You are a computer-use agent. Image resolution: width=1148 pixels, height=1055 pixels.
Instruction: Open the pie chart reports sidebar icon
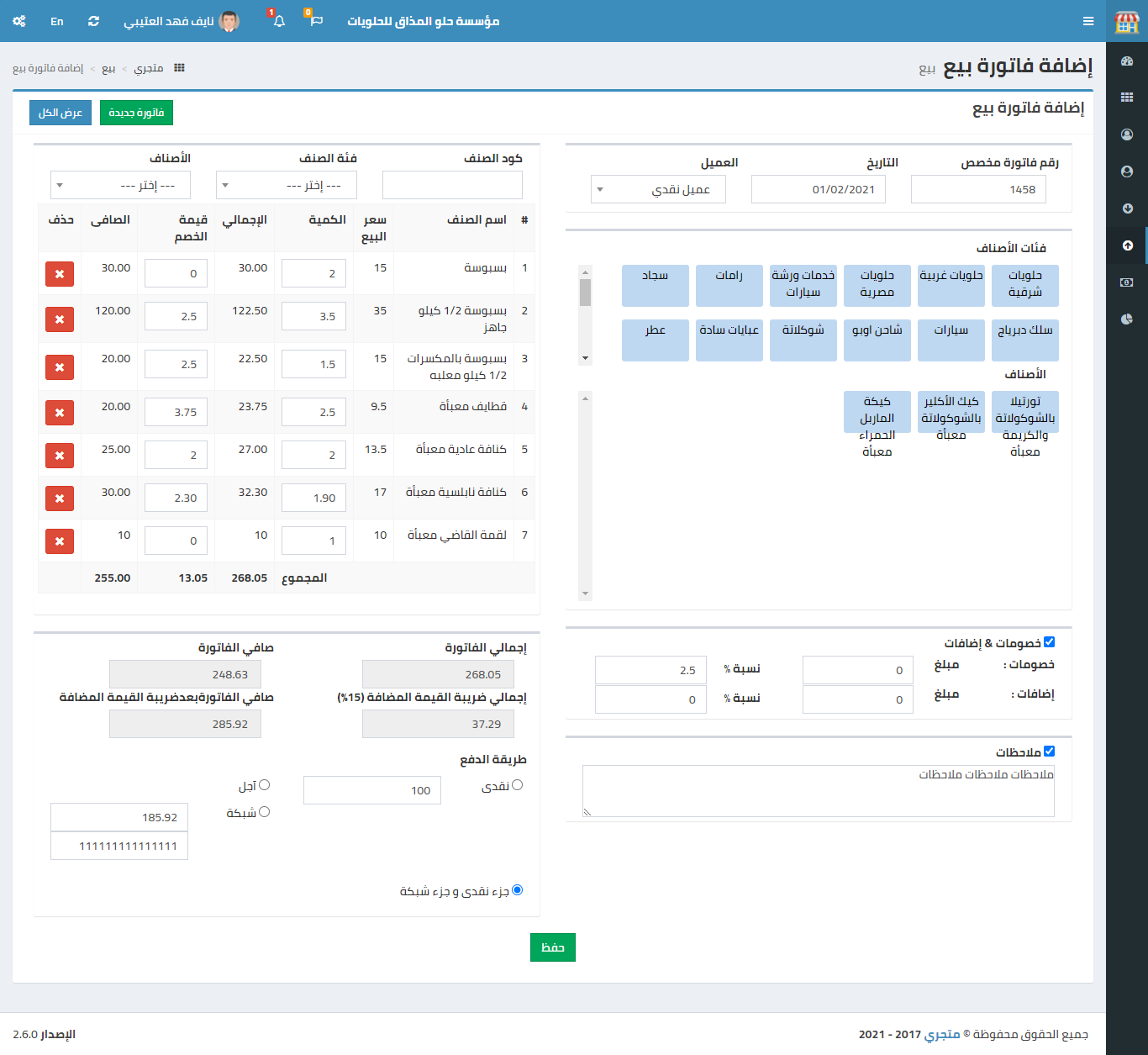coord(1127,319)
